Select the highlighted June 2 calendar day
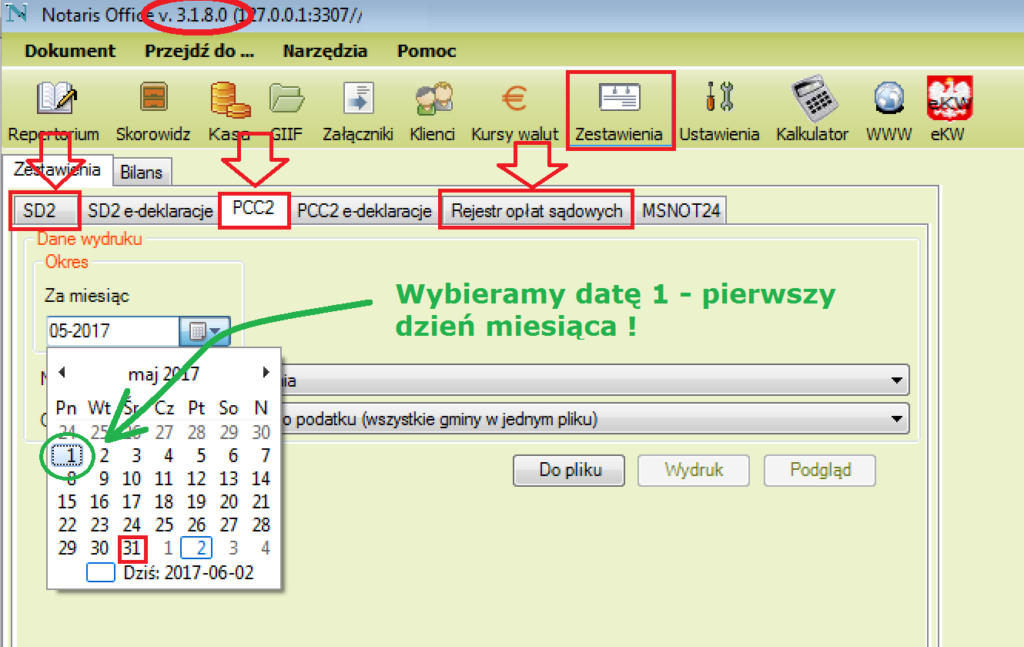Viewport: 1024px width, 647px height. (197, 548)
